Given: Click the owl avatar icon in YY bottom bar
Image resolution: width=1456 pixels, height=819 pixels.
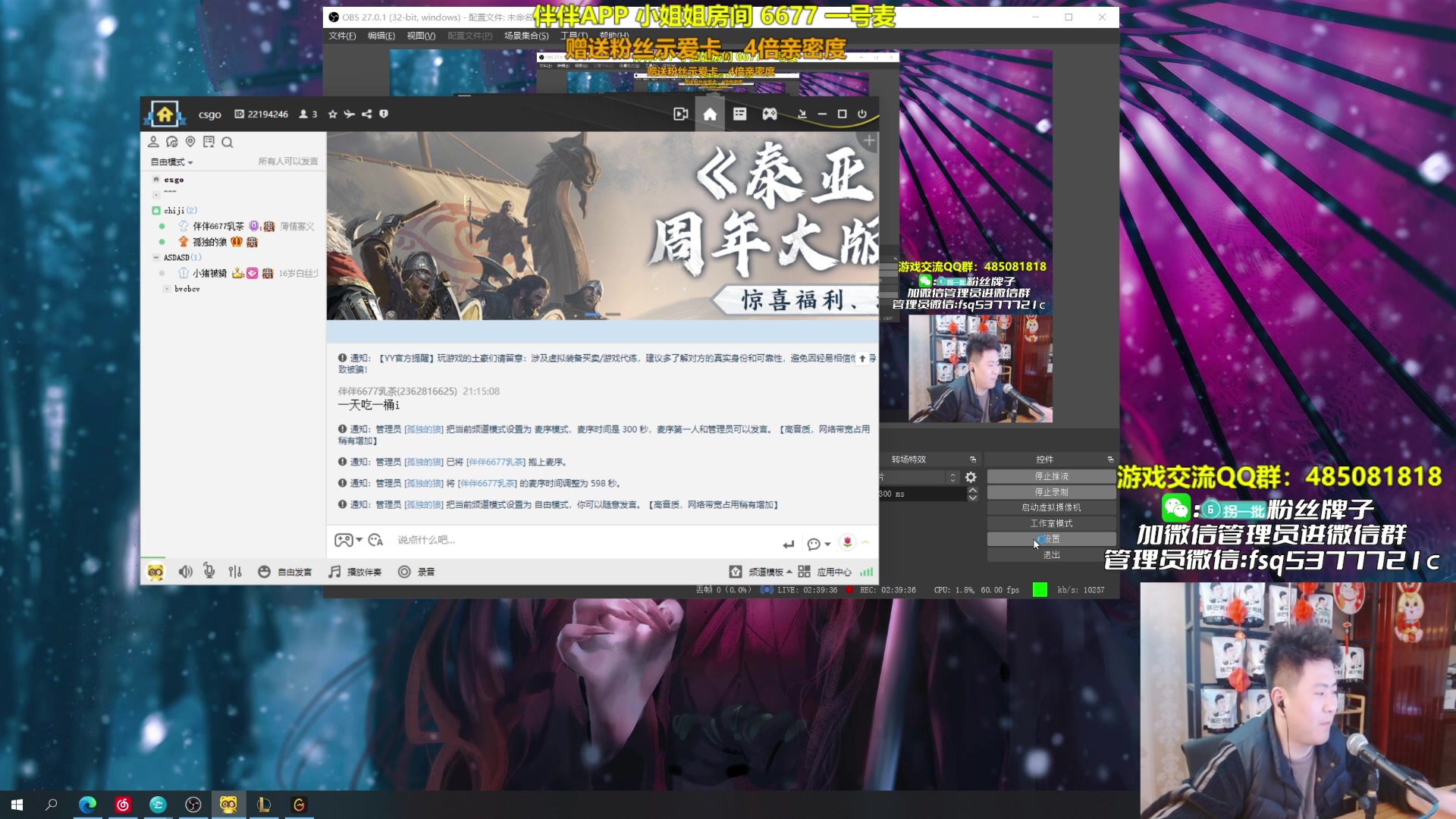Looking at the screenshot, I should (155, 571).
